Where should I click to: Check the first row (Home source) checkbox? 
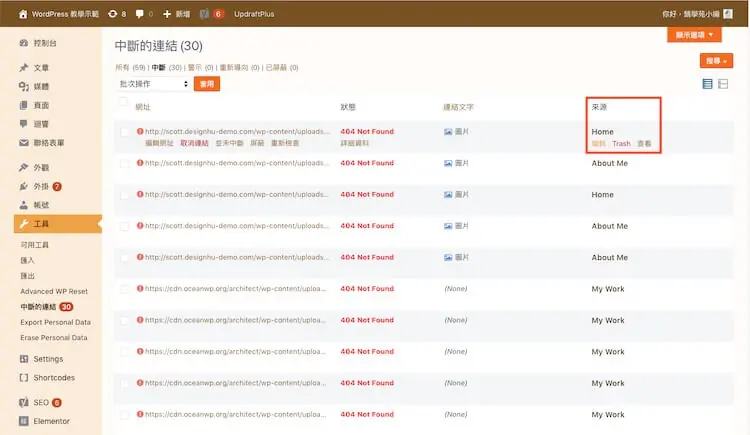click(x=124, y=132)
